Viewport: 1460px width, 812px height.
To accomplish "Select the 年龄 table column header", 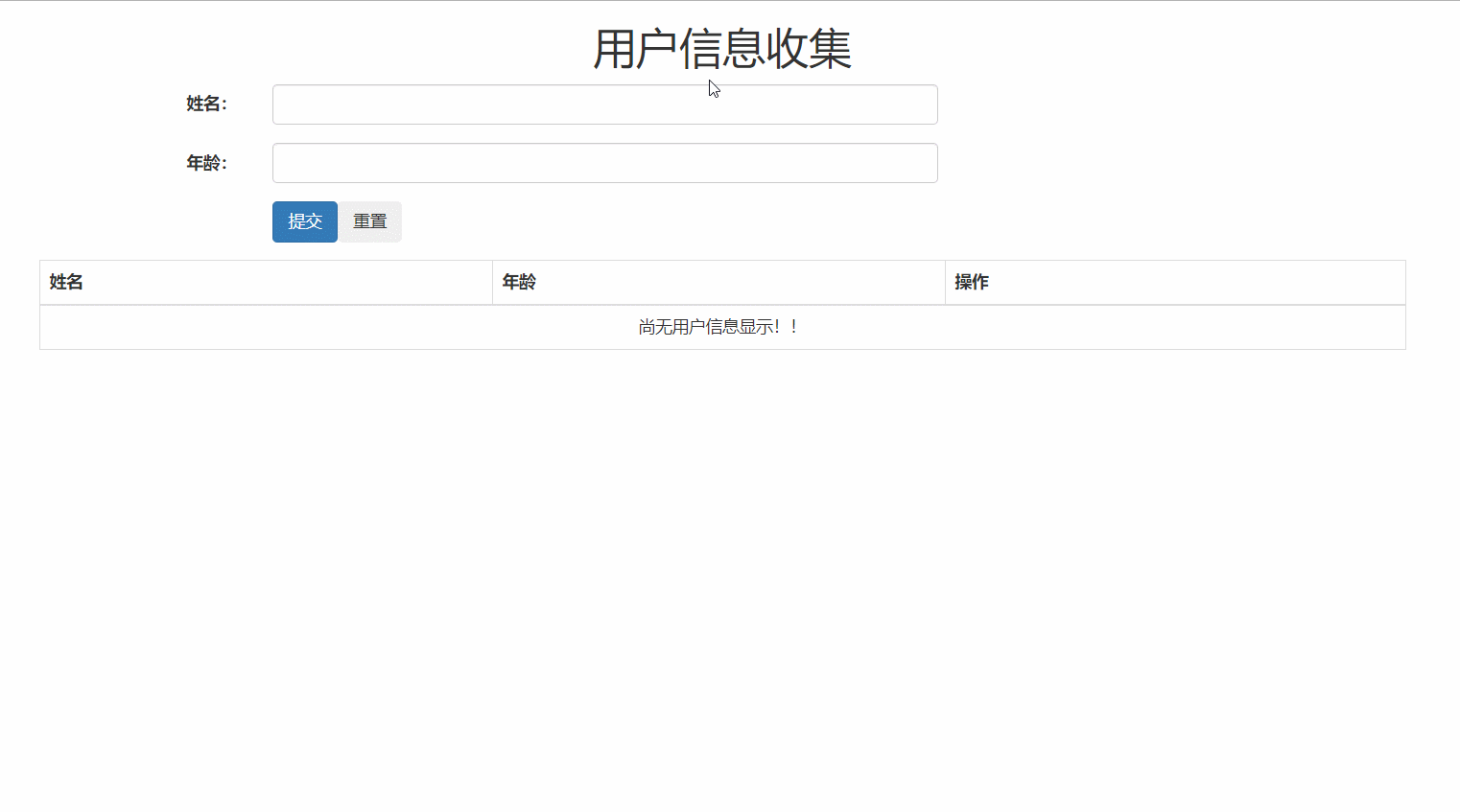I will click(718, 282).
